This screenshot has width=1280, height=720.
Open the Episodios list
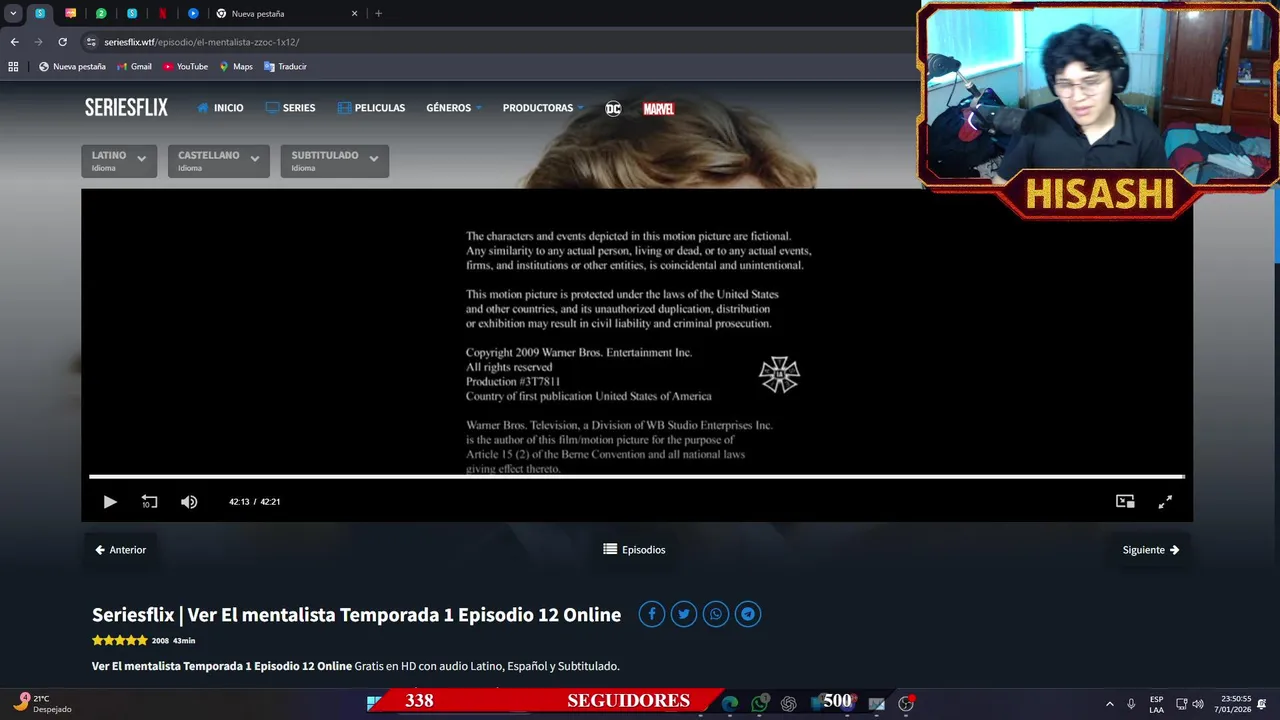click(634, 550)
